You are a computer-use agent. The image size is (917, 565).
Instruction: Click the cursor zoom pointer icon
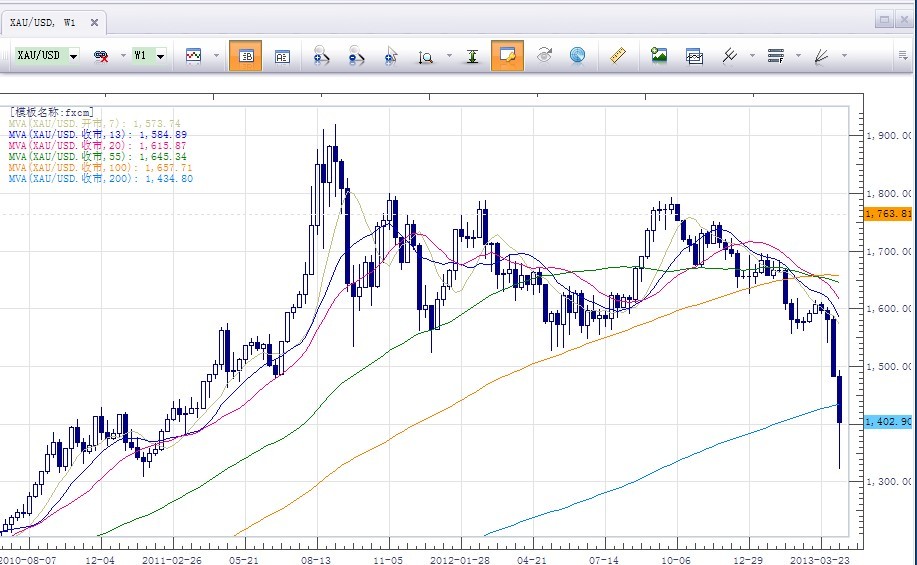coord(391,56)
